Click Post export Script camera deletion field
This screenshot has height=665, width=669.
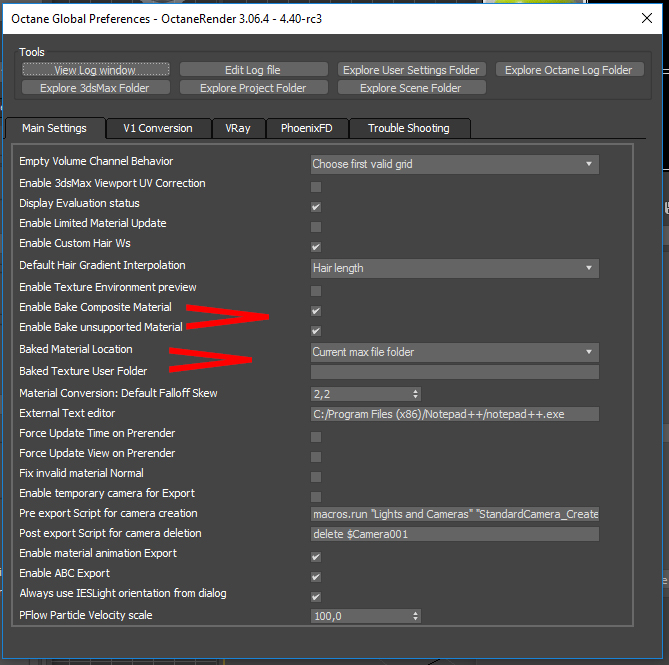454,534
